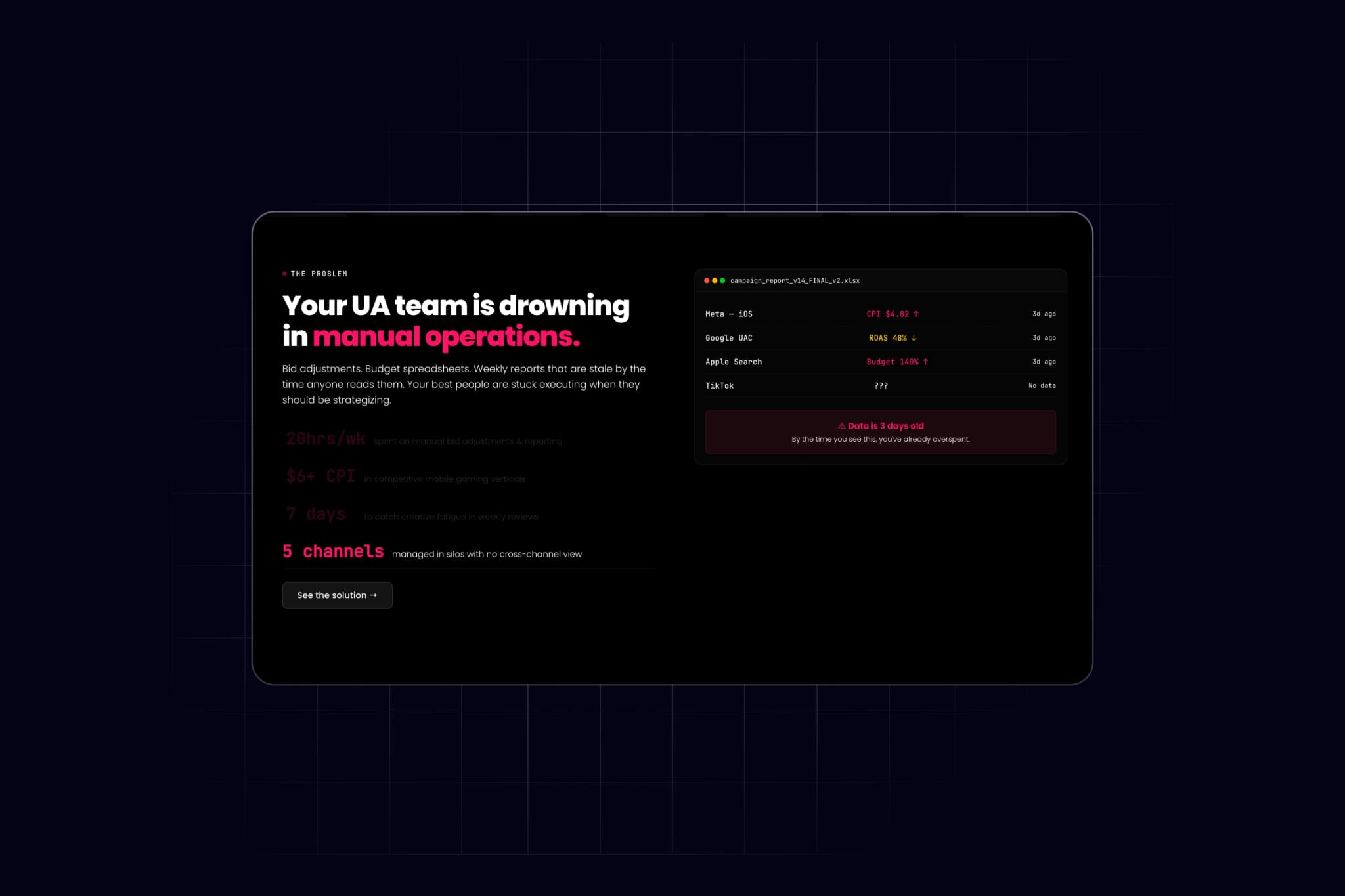Click the Google UAC row label
This screenshot has width=1345, height=896.
point(729,338)
